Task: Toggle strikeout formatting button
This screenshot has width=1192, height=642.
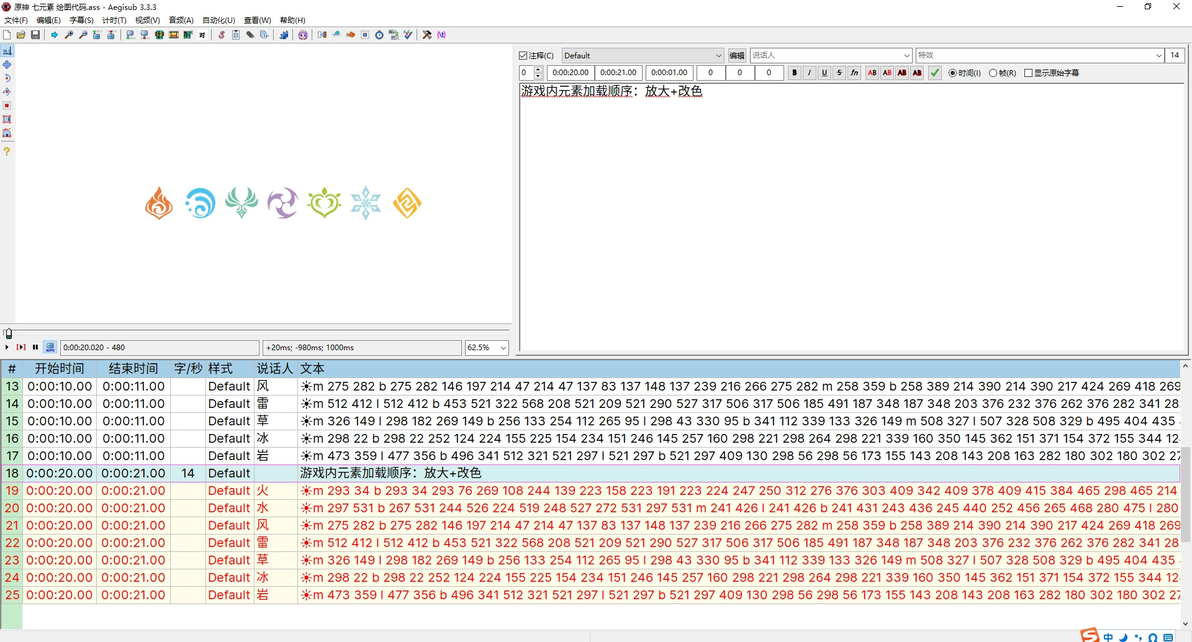Action: 839,73
